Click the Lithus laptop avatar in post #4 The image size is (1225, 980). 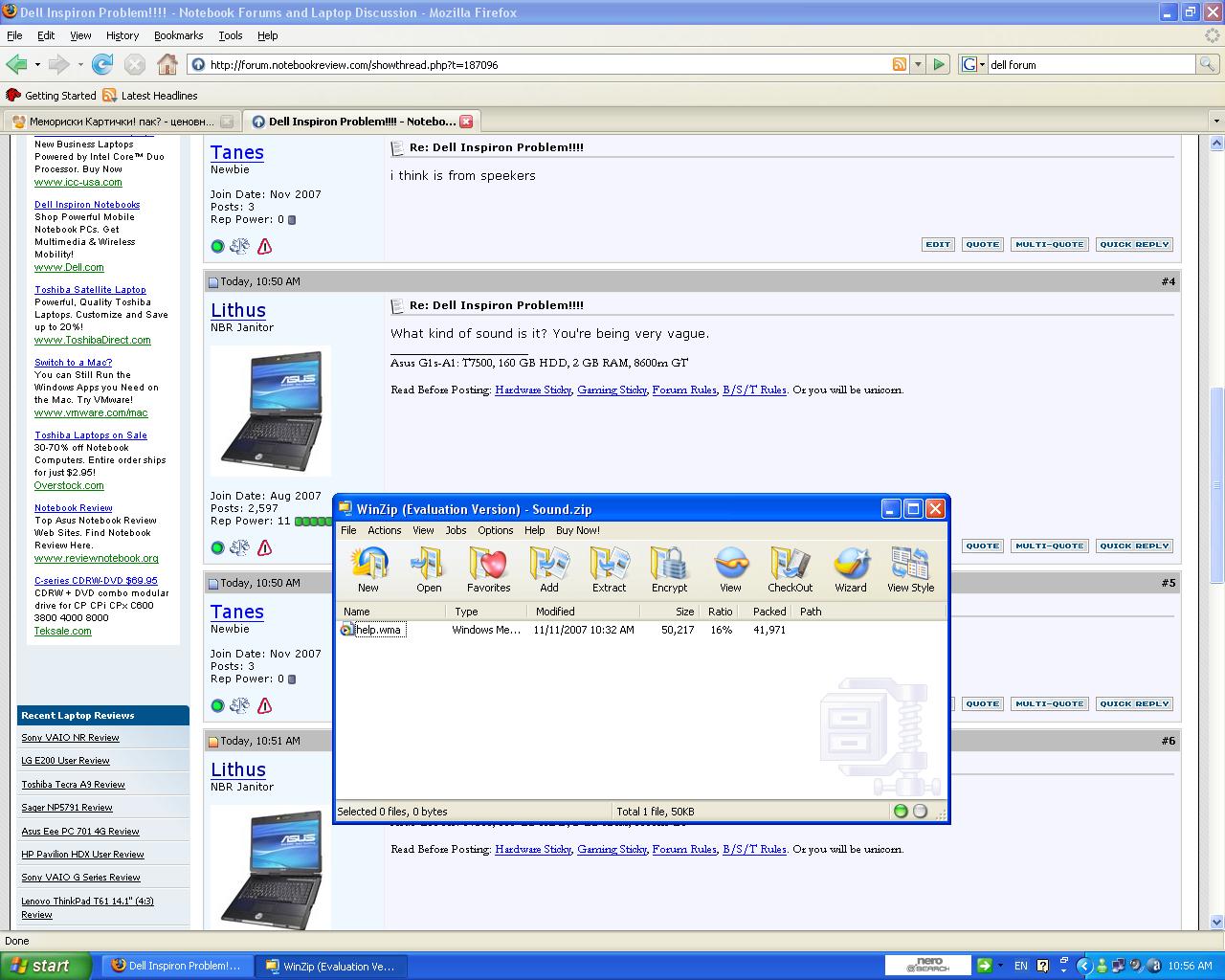click(x=271, y=411)
